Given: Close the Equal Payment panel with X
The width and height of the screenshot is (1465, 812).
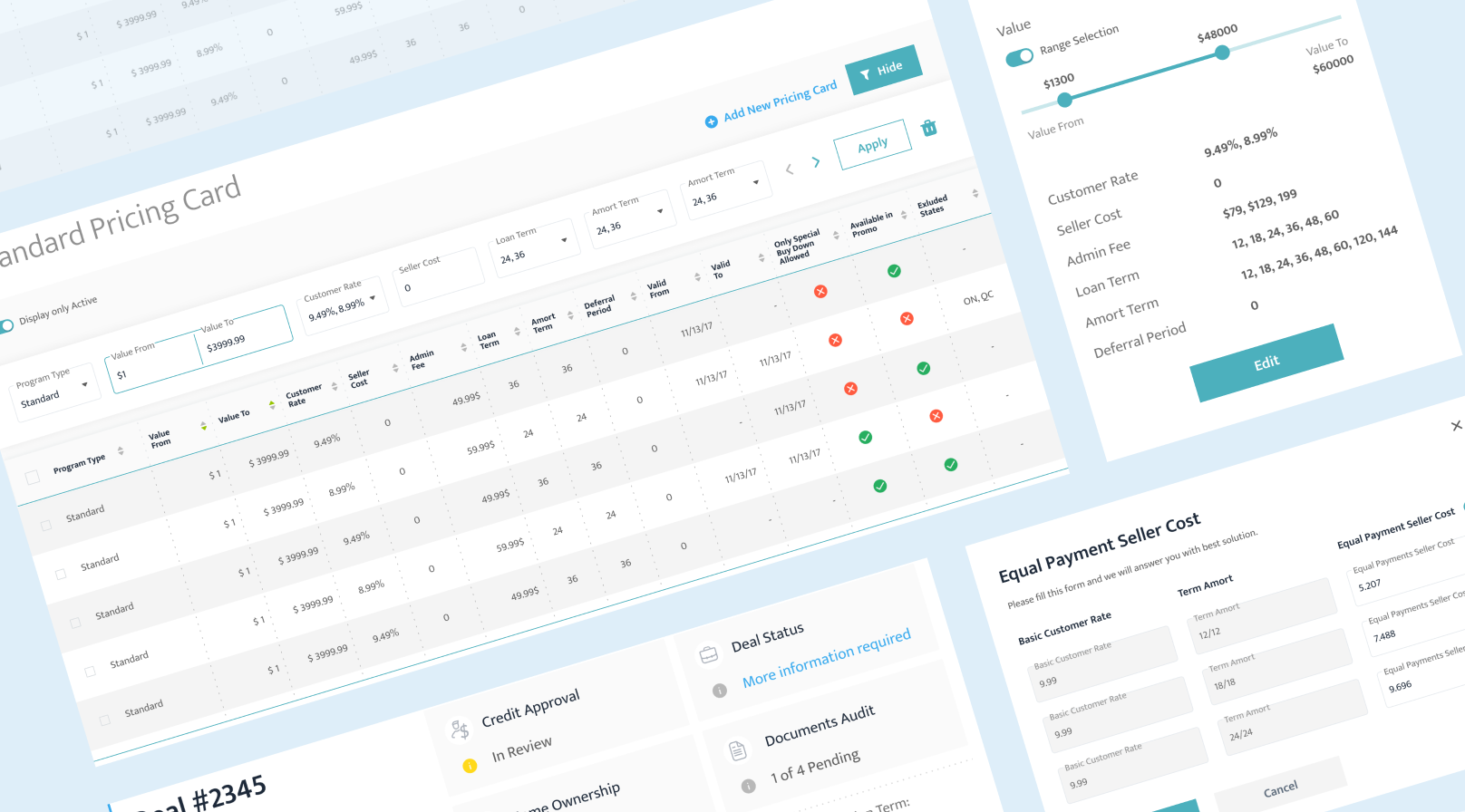Looking at the screenshot, I should pyautogui.click(x=1456, y=425).
